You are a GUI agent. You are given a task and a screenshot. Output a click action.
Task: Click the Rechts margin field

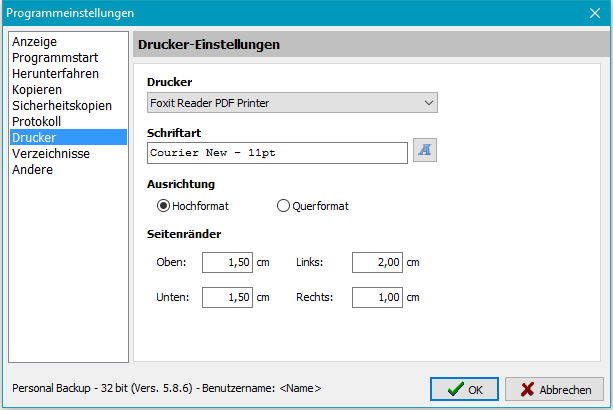coord(377,297)
